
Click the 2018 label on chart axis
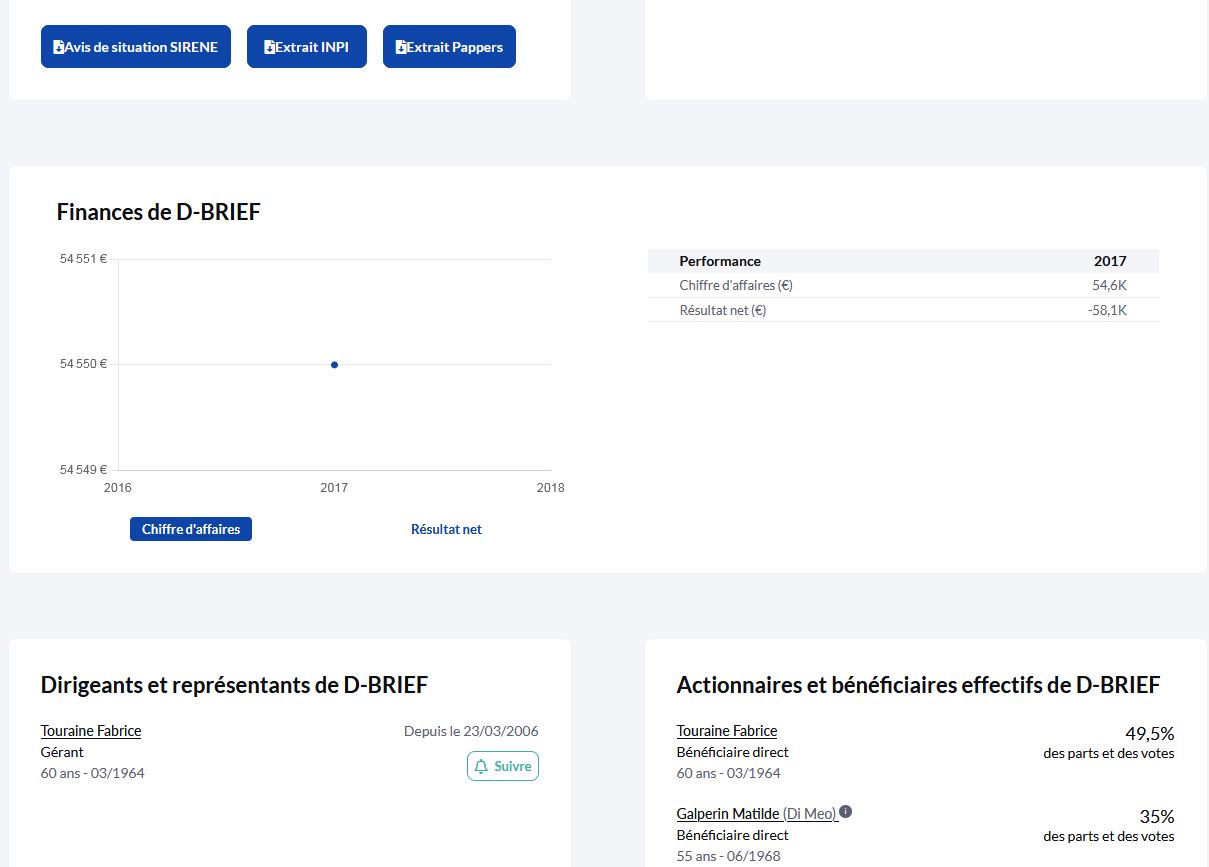pyautogui.click(x=550, y=488)
